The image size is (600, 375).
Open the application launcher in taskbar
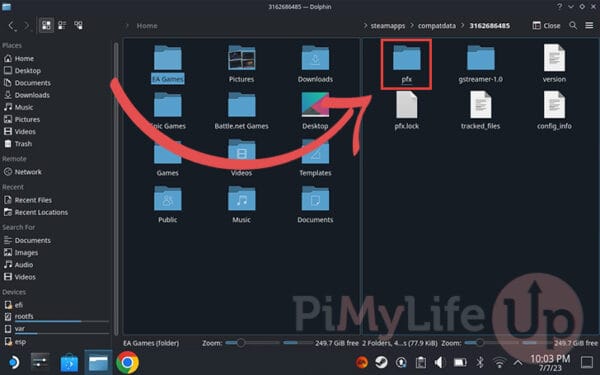click(13, 362)
